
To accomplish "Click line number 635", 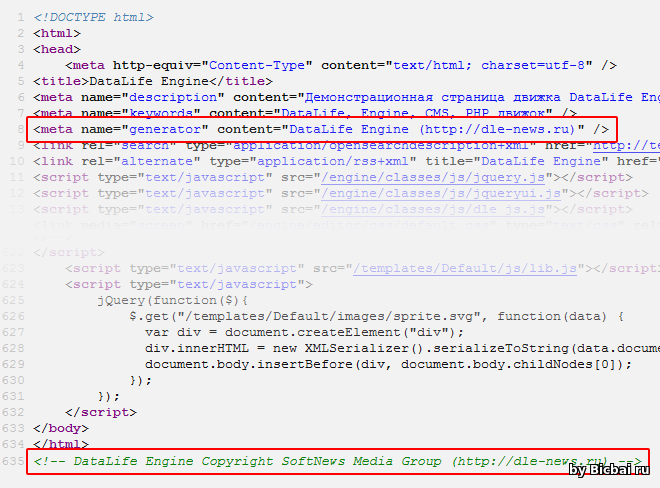I will pos(13,461).
